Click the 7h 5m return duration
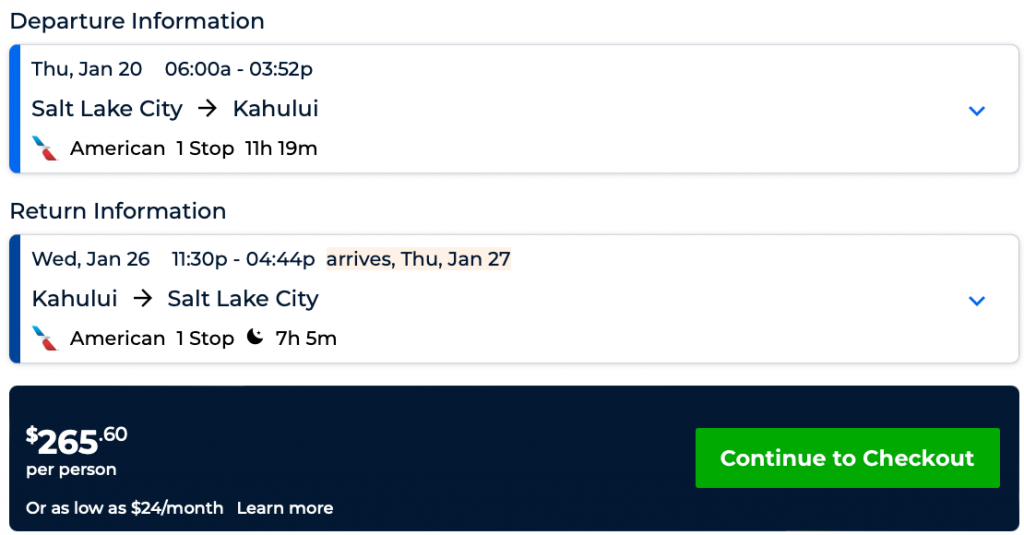The image size is (1024, 535). point(306,339)
